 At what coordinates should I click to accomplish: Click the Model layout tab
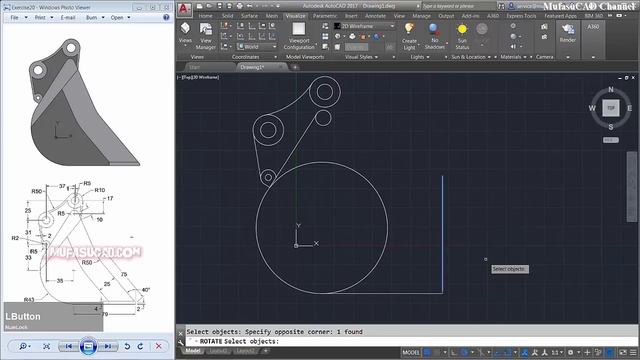(x=192, y=351)
